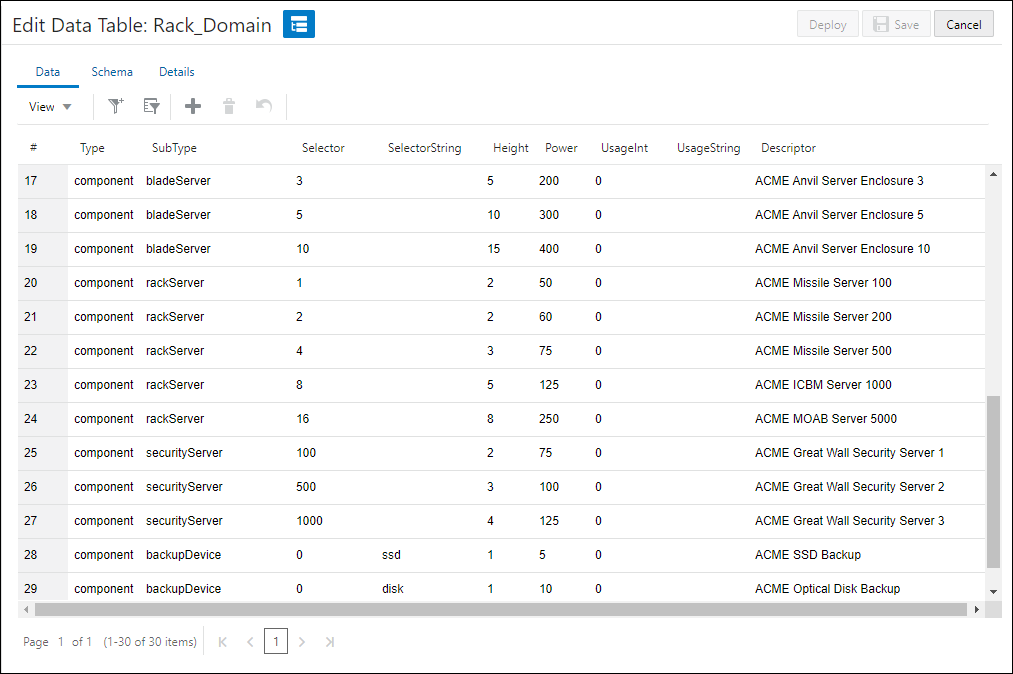
Task: Click the Cancel button
Action: coord(963,23)
